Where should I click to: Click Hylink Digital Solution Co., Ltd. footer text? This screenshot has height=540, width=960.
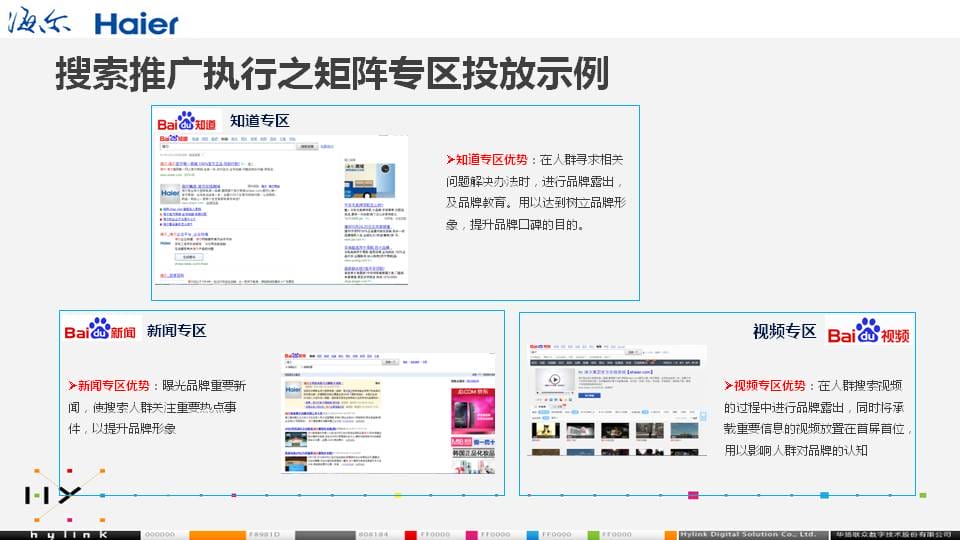click(748, 534)
